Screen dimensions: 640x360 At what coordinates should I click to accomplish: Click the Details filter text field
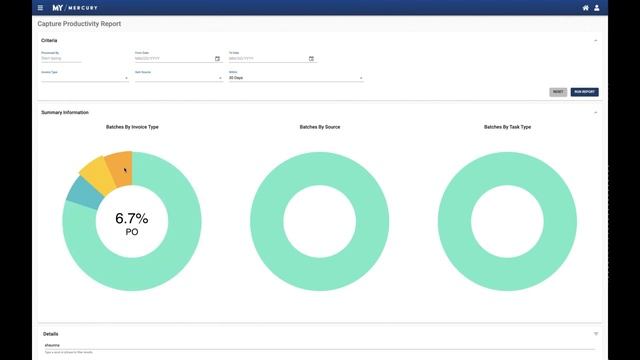click(x=319, y=346)
